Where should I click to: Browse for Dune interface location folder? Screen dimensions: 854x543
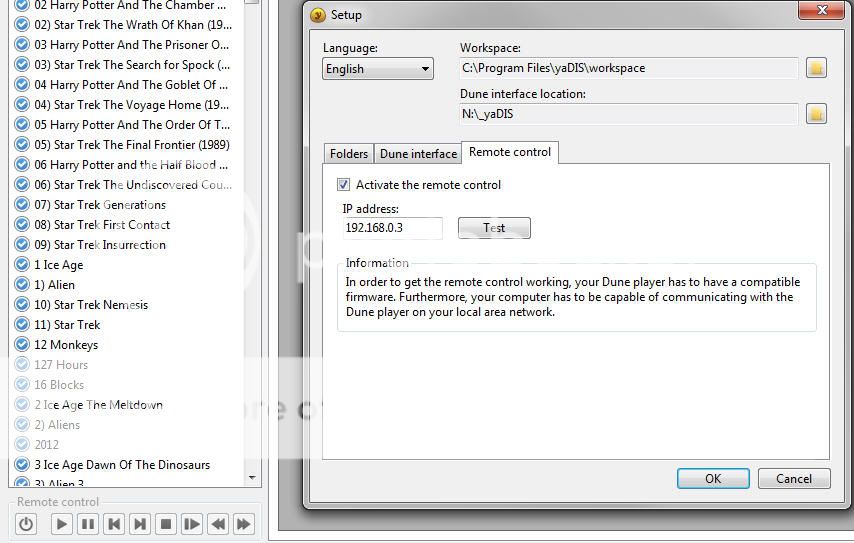816,114
